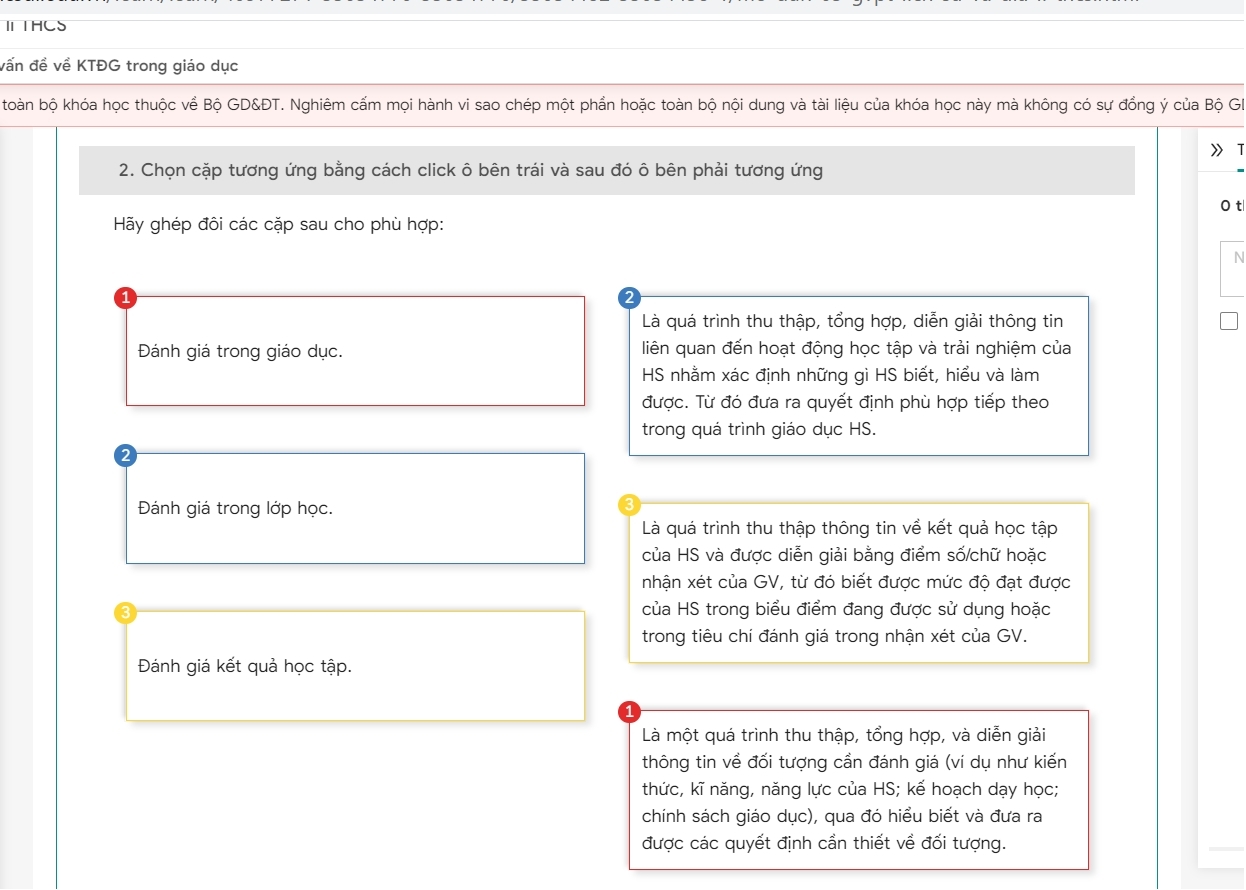Select the 'Đánh giá kết quả học tập.' box

click(355, 666)
